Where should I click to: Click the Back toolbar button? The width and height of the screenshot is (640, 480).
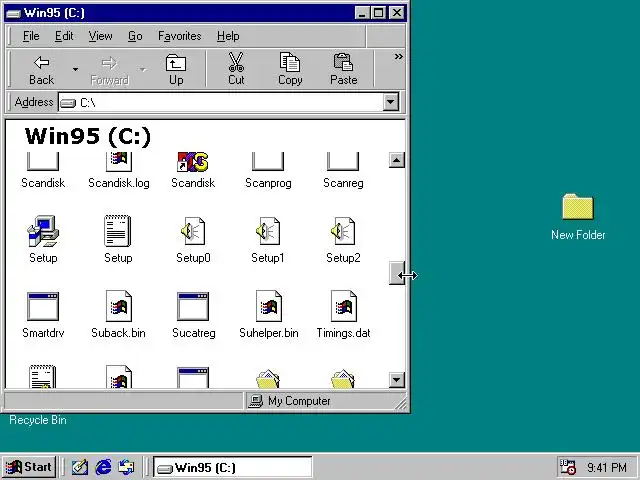point(41,69)
